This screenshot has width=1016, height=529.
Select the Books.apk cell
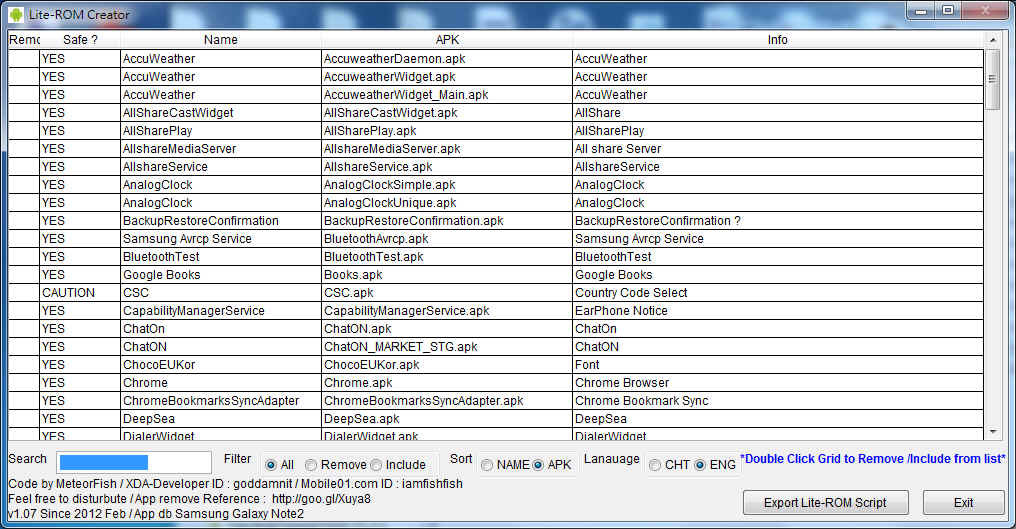pos(447,275)
